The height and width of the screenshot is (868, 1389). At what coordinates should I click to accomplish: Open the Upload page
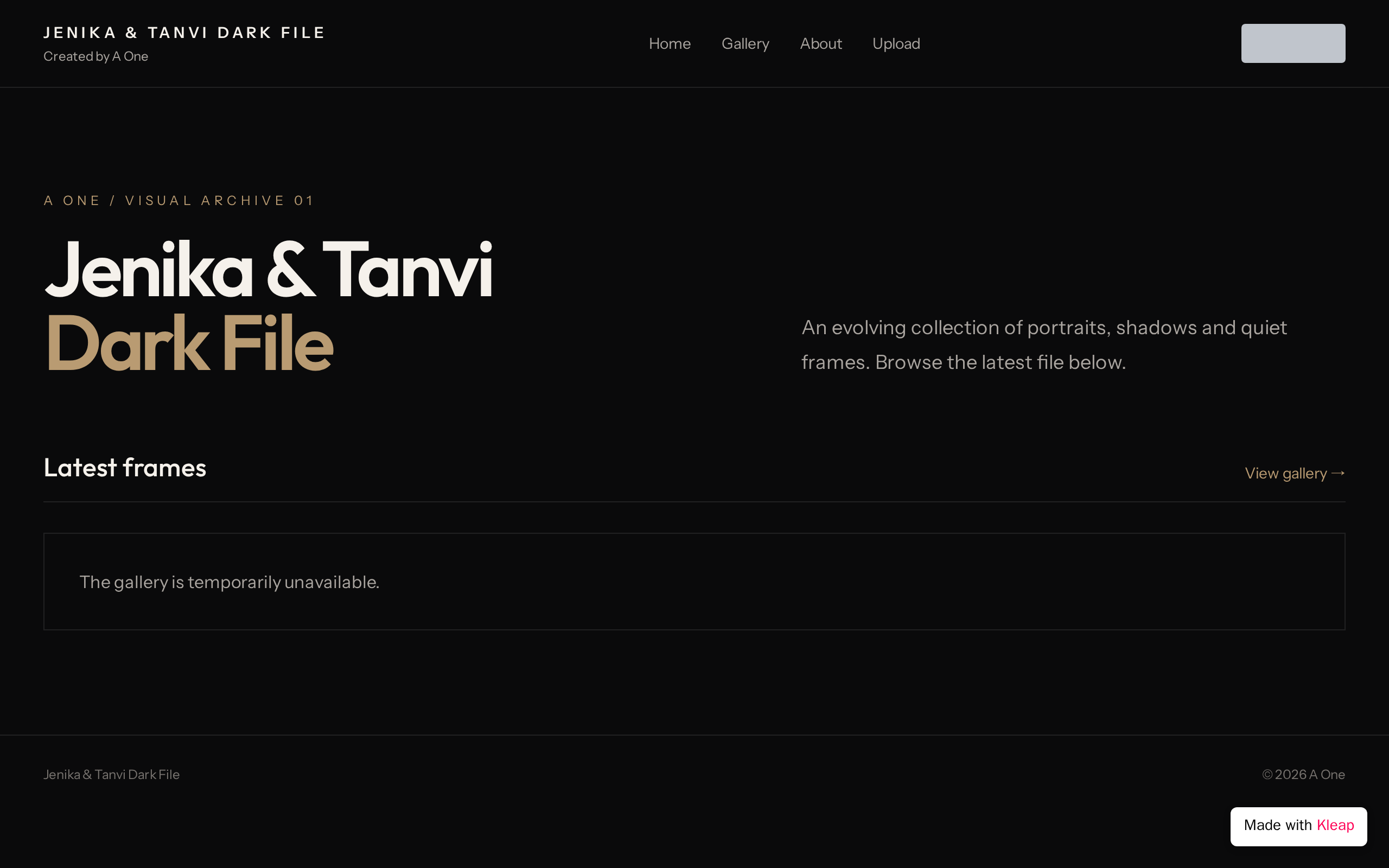coord(896,43)
